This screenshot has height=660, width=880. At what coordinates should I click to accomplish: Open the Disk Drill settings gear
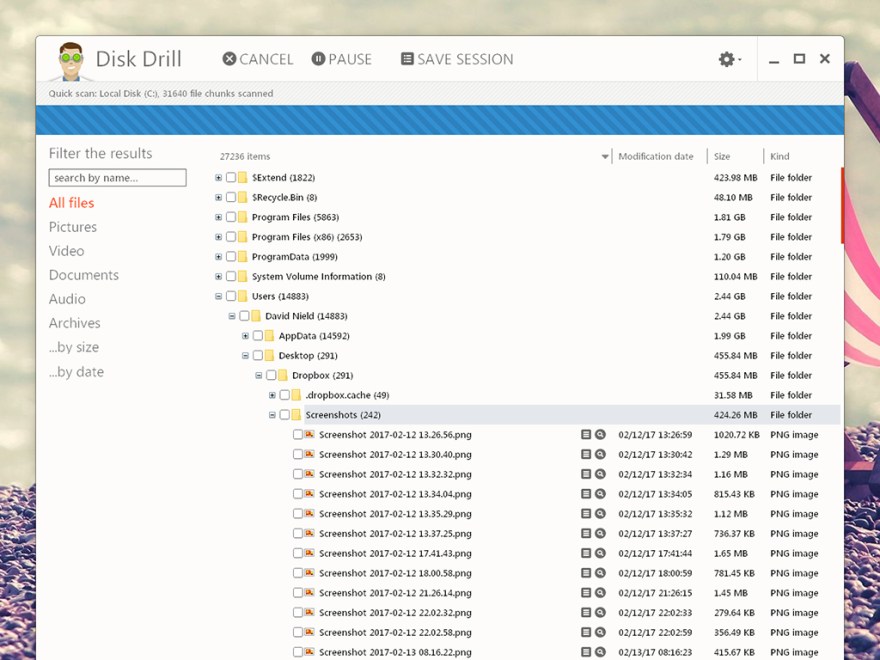point(727,59)
